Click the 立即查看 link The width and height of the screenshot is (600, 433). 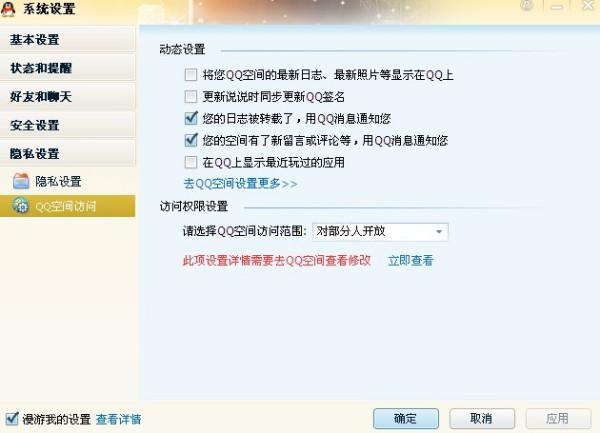coord(411,261)
